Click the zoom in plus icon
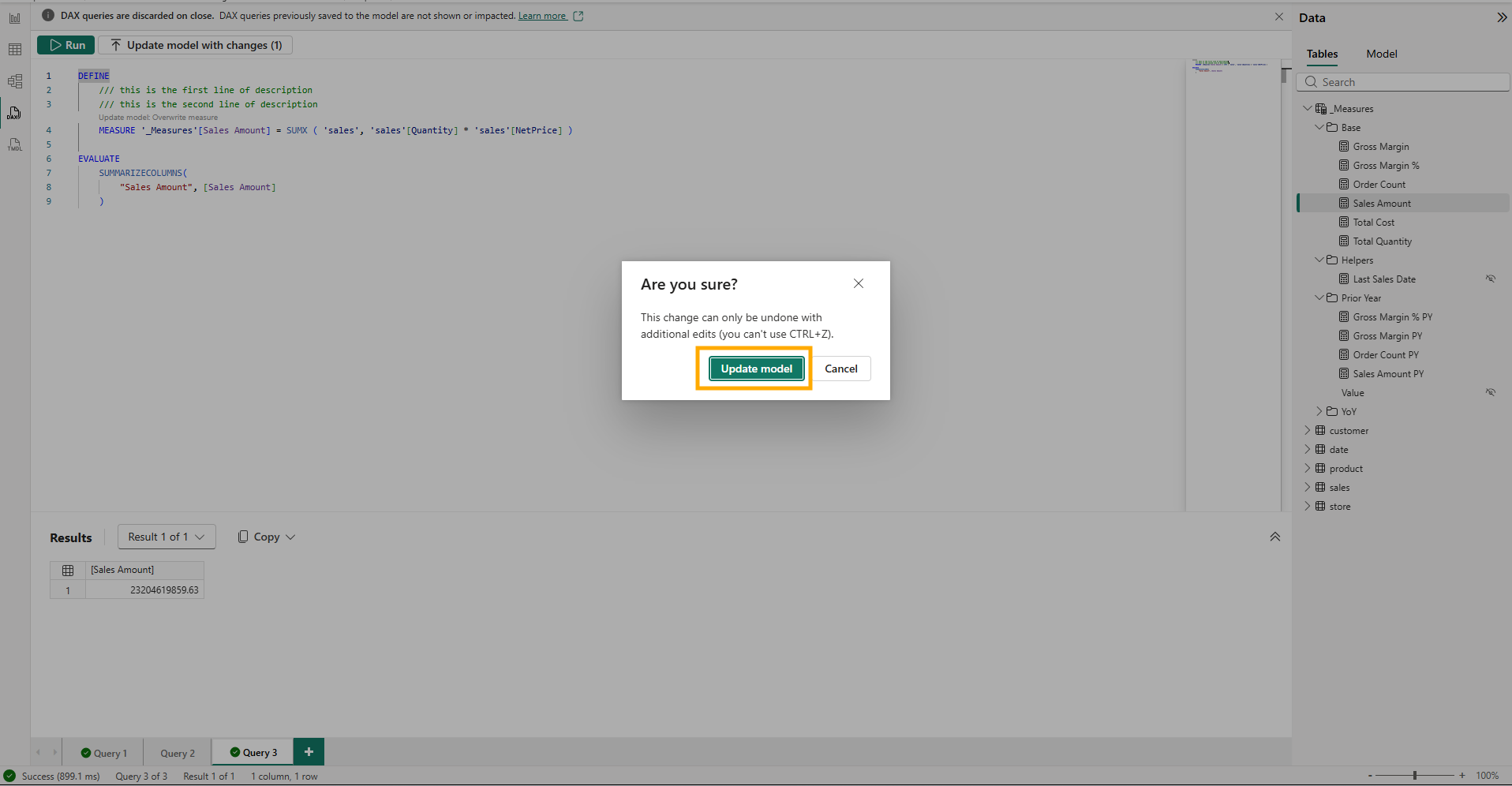The width and height of the screenshot is (1512, 786). click(x=1462, y=776)
